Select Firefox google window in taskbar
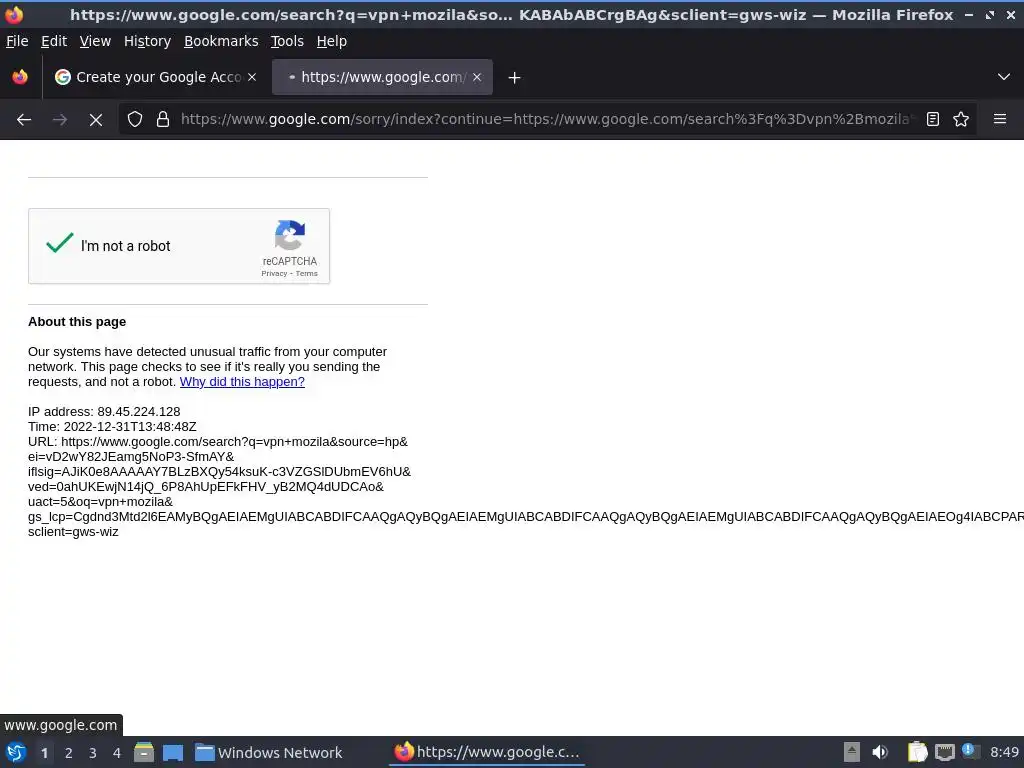 (487, 752)
